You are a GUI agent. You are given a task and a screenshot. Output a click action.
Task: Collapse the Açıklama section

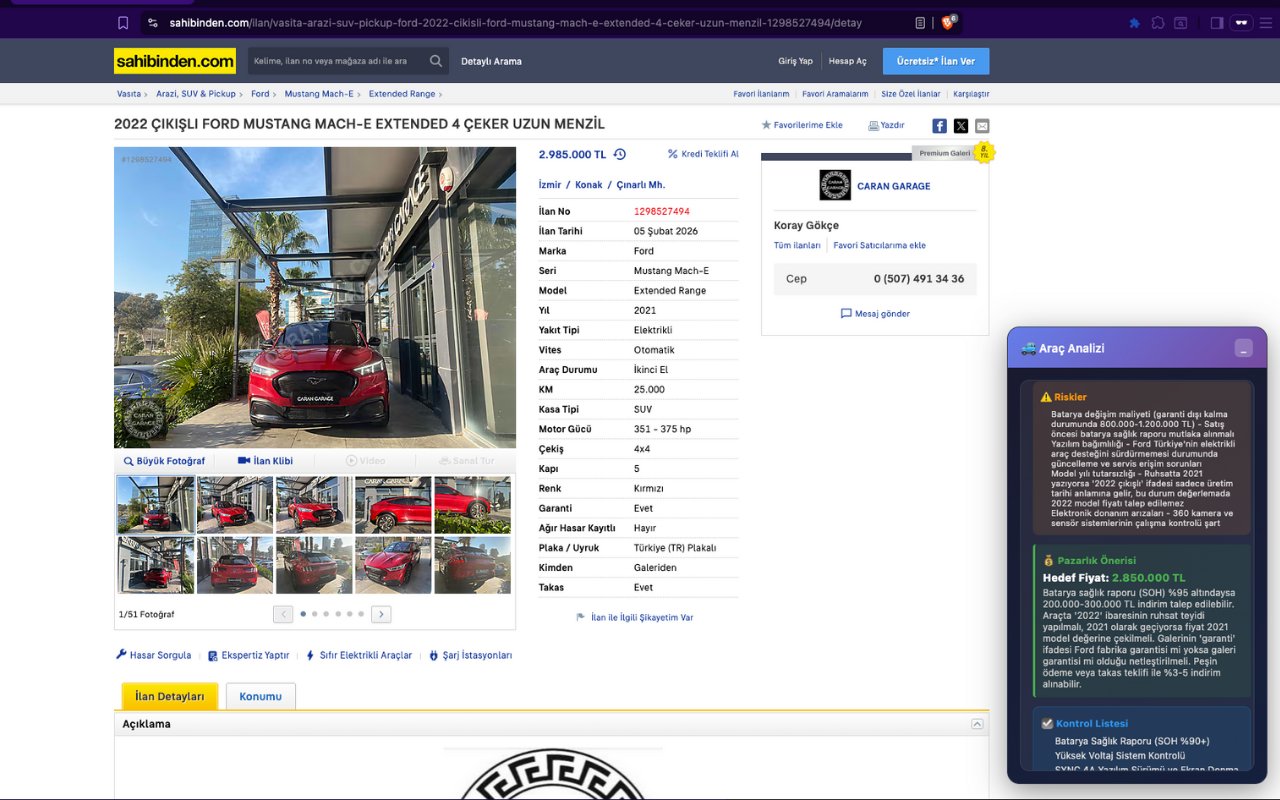977,724
